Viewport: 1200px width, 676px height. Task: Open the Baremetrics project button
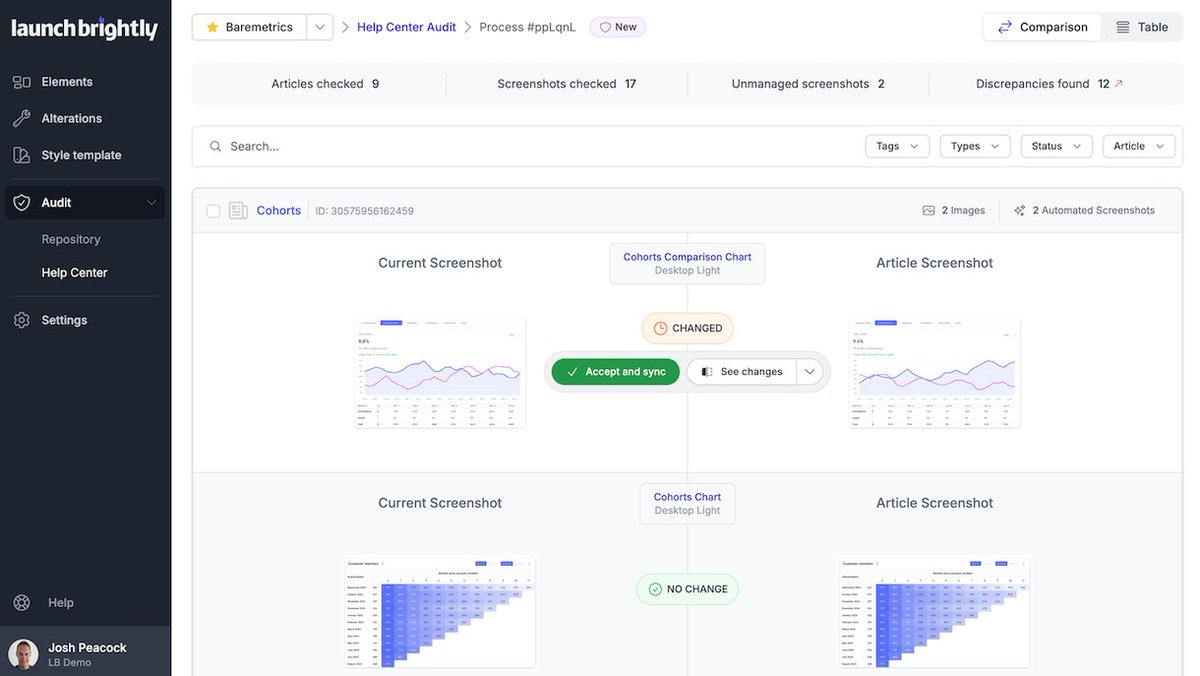249,27
